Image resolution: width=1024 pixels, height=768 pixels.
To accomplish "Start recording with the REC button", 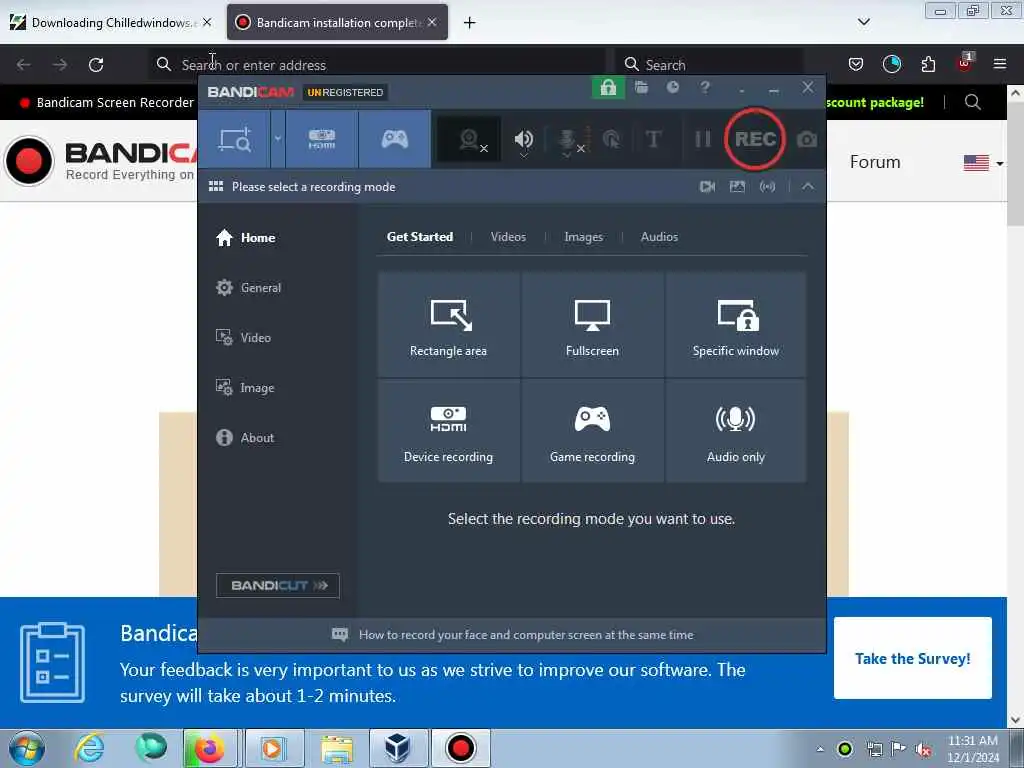I will pos(755,139).
